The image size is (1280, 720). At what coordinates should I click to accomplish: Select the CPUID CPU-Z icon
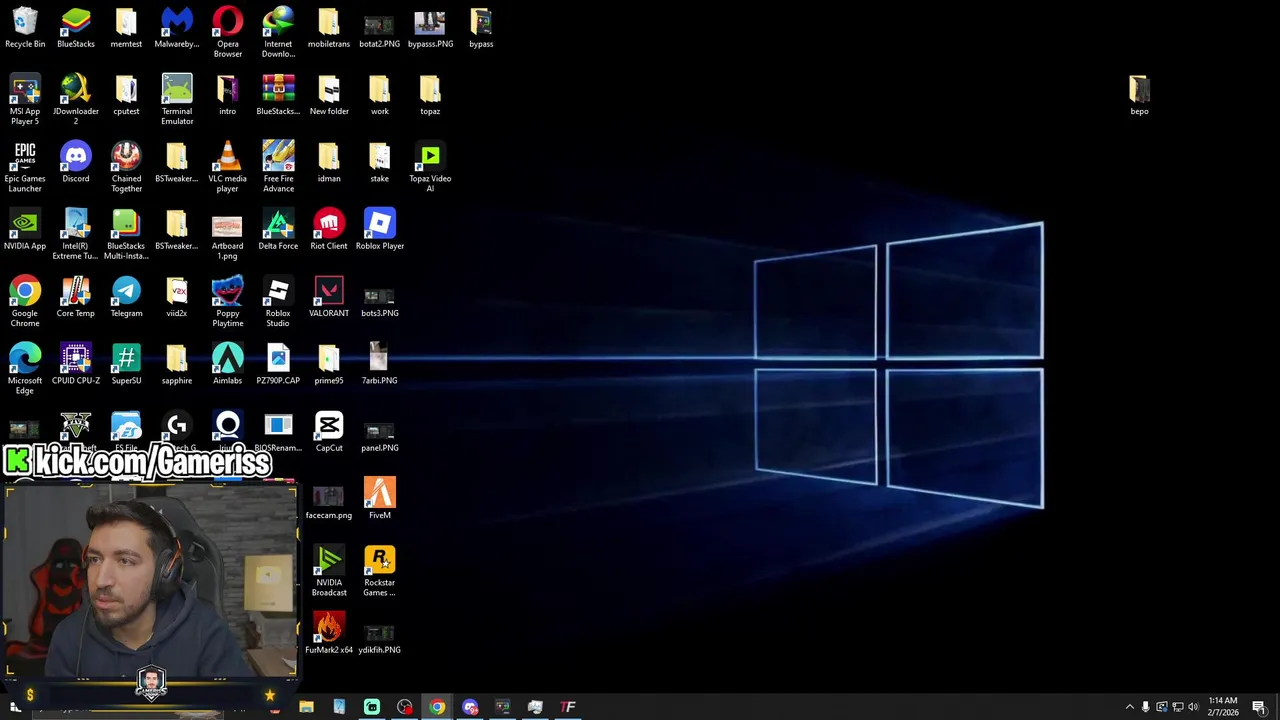pos(76,363)
